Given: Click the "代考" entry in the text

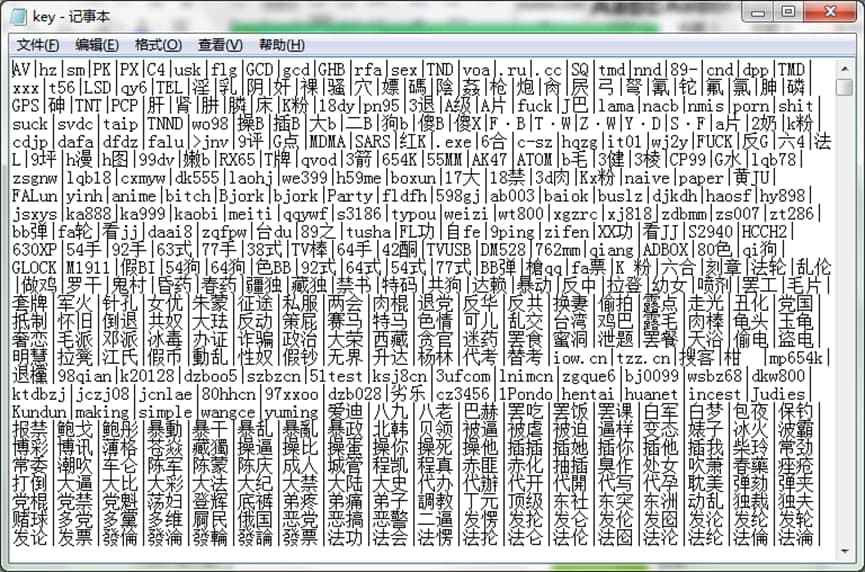Looking at the screenshot, I should (x=480, y=358).
